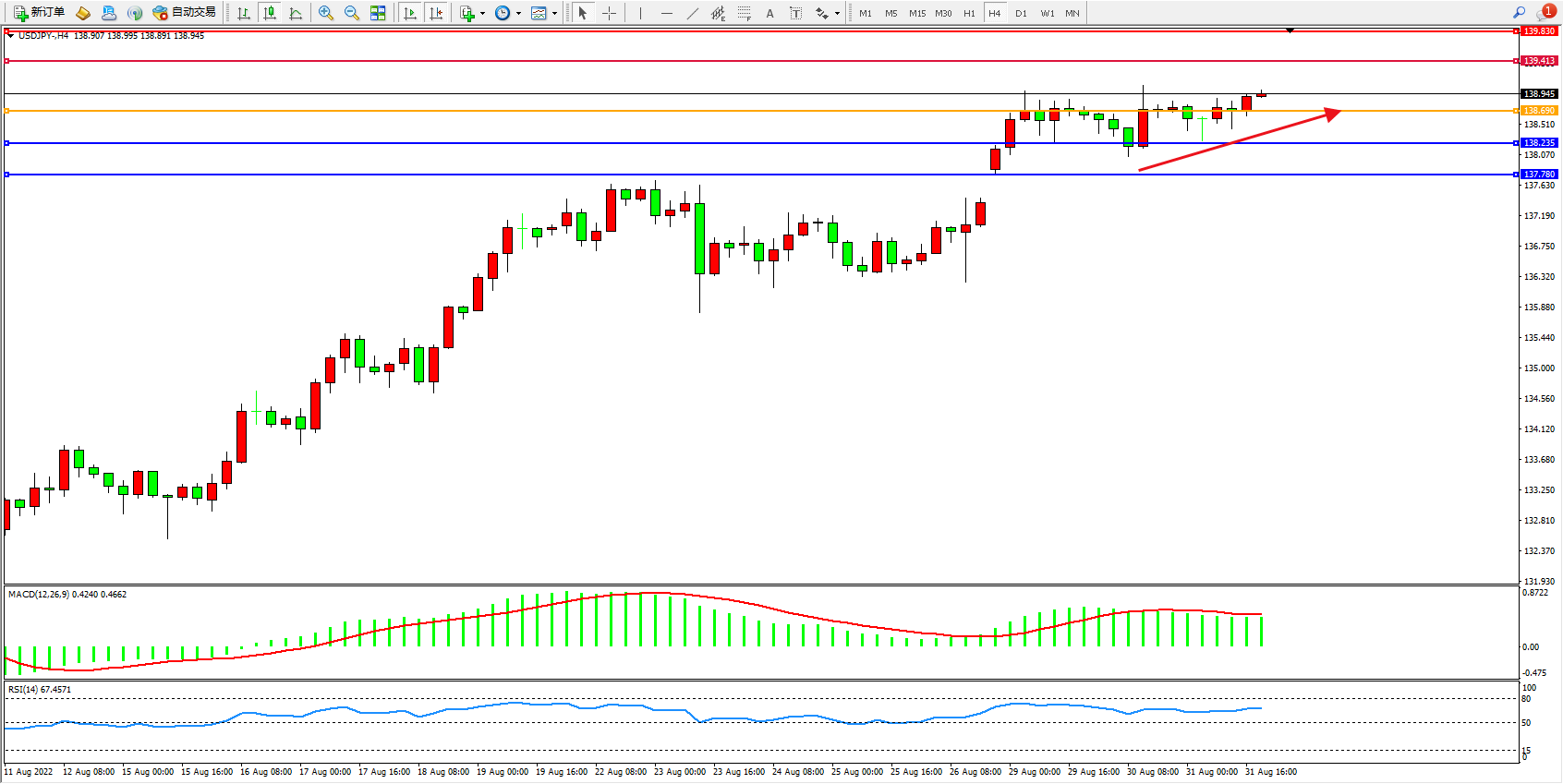Tile chart windows icon
1563x784 pixels.
click(378, 13)
